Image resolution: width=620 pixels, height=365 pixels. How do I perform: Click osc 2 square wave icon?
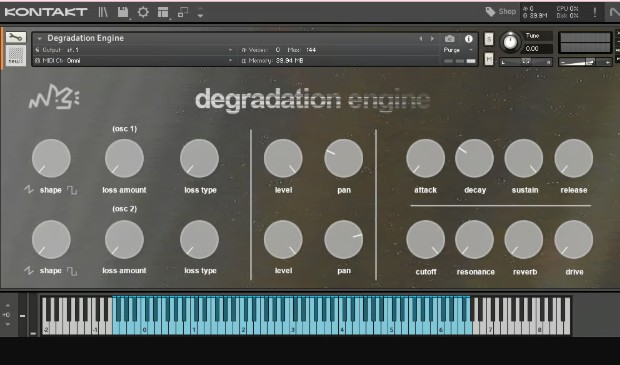72,271
